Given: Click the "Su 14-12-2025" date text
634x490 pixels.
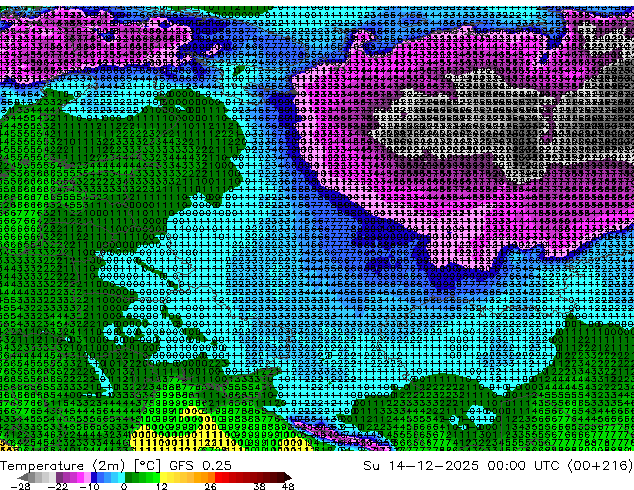Looking at the screenshot, I should 421,466.
